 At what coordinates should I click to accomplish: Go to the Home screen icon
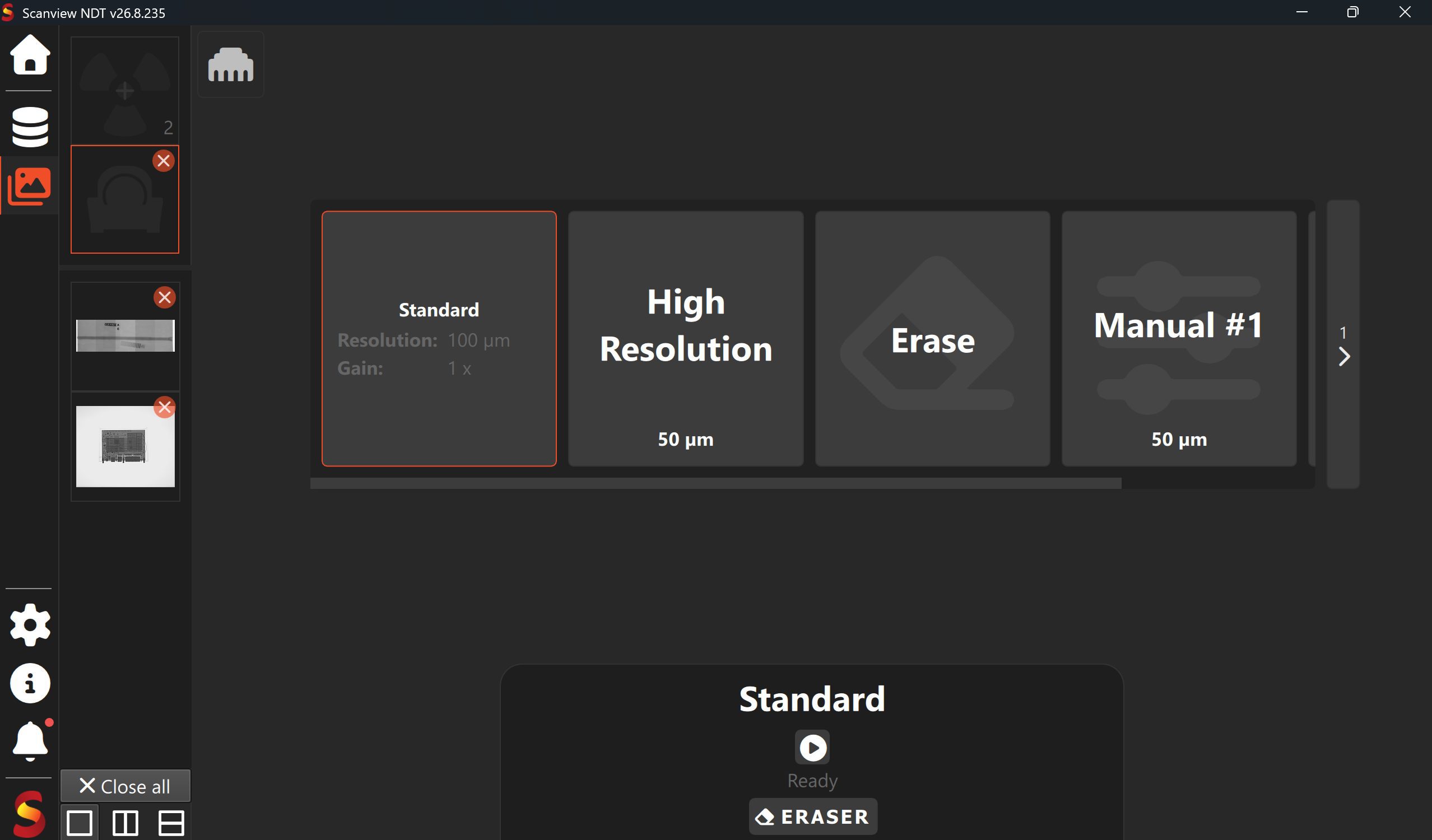[30, 54]
